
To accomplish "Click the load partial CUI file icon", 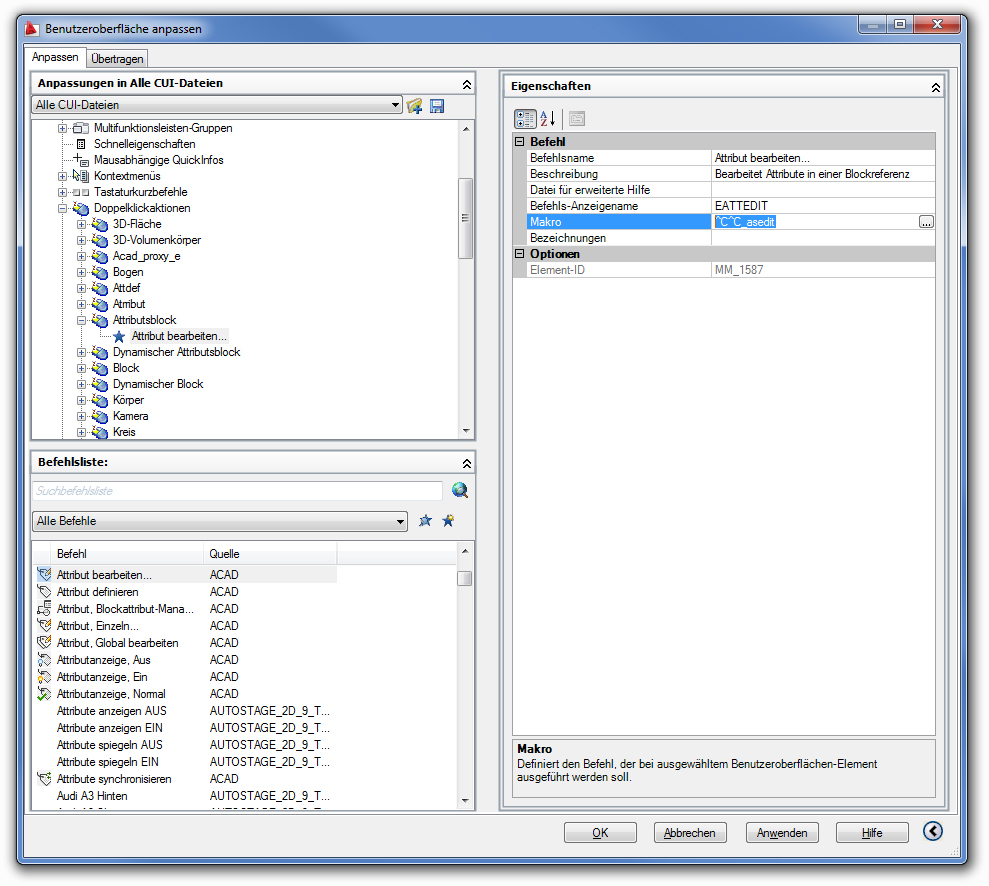I will click(x=415, y=105).
